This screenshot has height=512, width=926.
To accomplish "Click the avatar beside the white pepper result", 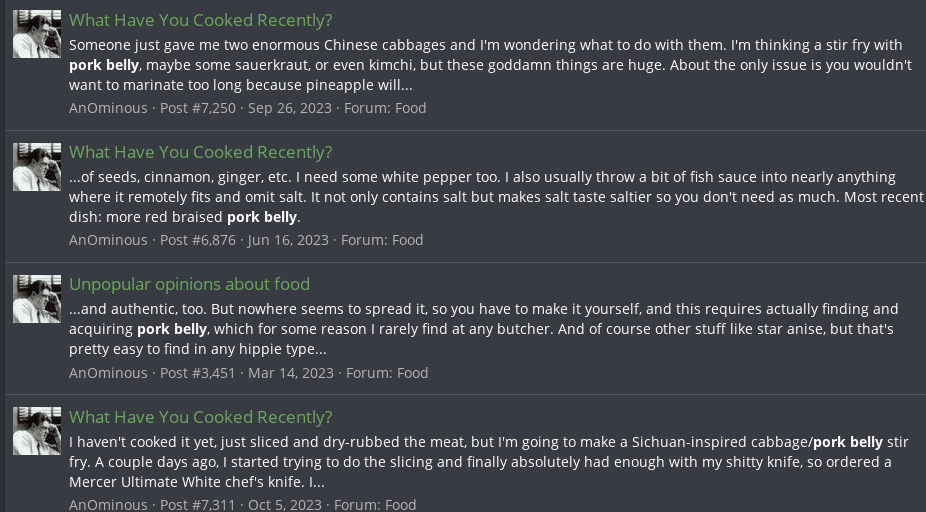I will tap(37, 167).
